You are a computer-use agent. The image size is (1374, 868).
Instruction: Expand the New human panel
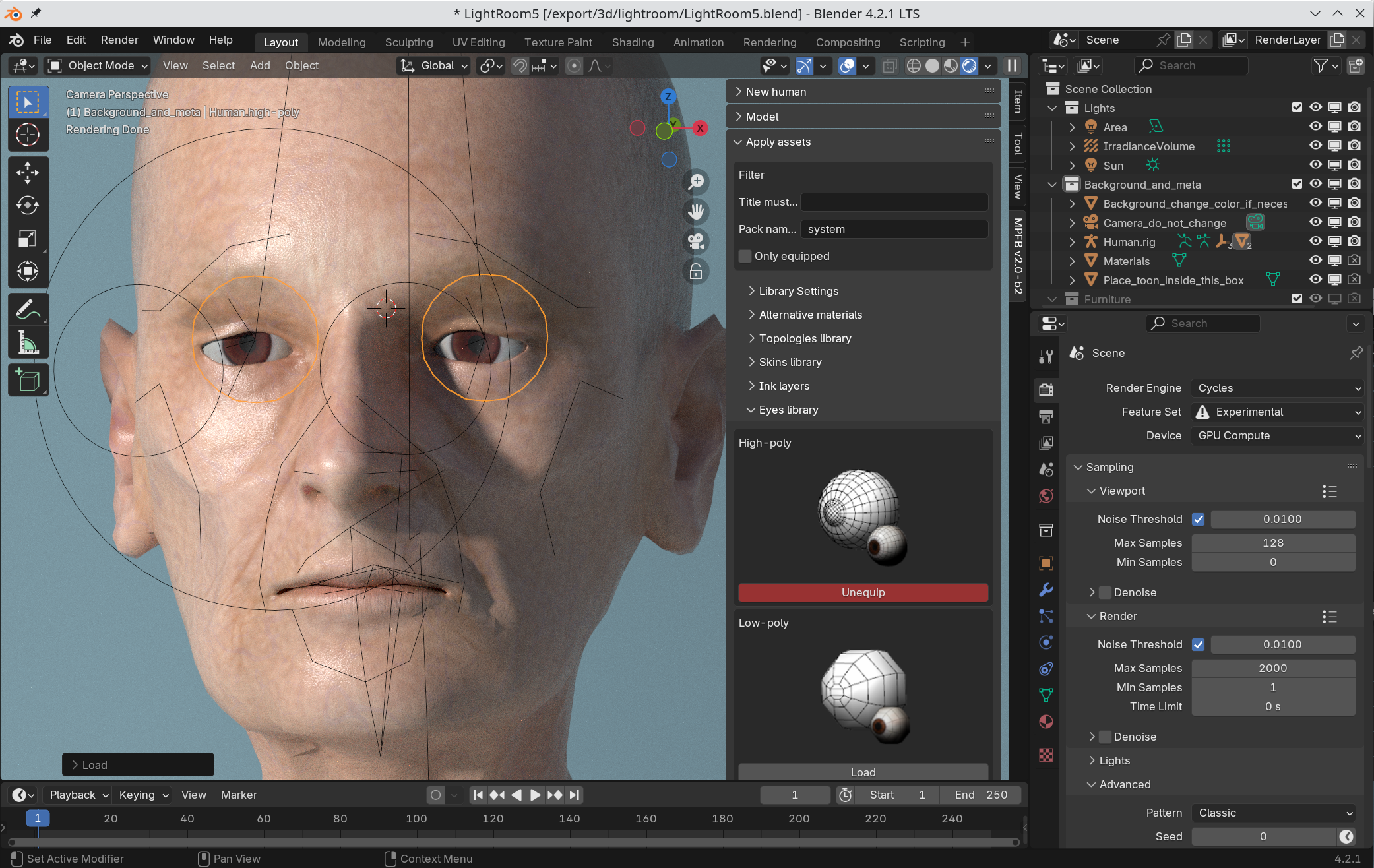(776, 92)
